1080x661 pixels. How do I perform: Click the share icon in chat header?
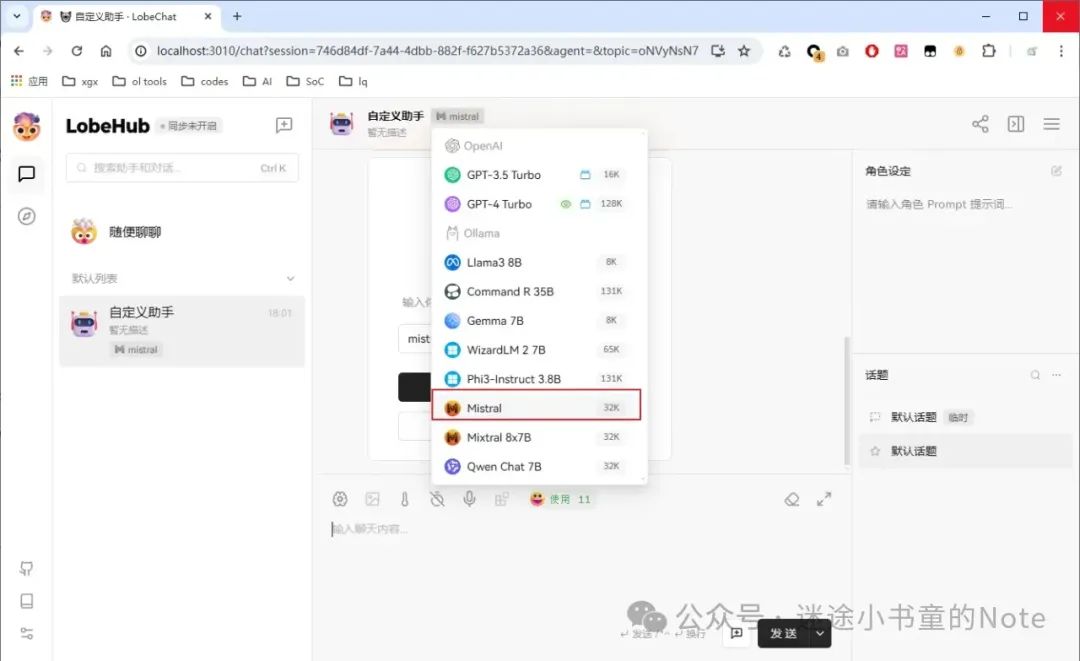pos(980,124)
